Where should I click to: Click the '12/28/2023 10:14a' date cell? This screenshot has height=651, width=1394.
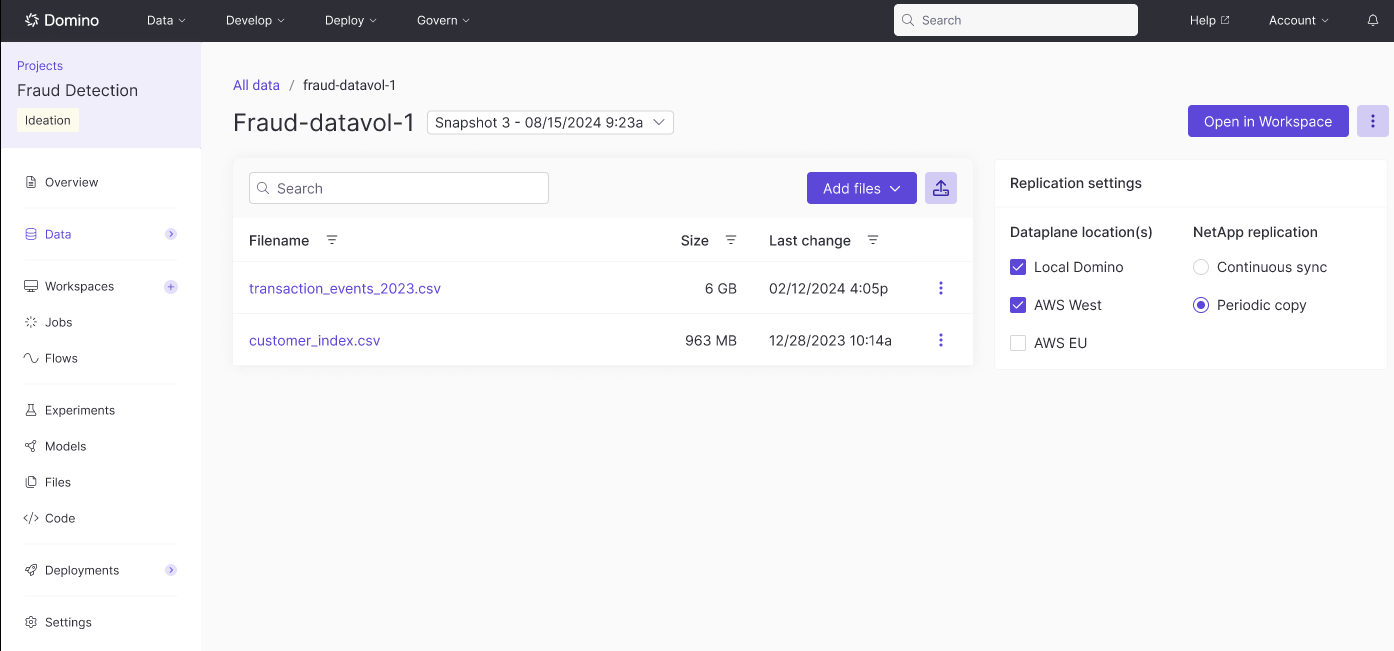[830, 340]
